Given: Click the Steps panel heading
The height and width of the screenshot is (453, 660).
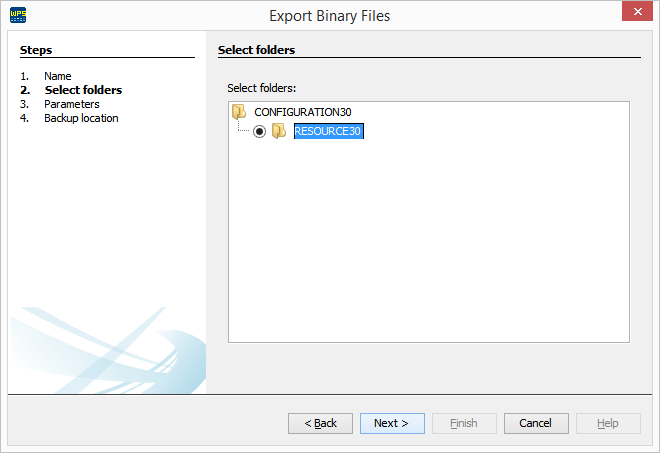Looking at the screenshot, I should click(x=36, y=50).
